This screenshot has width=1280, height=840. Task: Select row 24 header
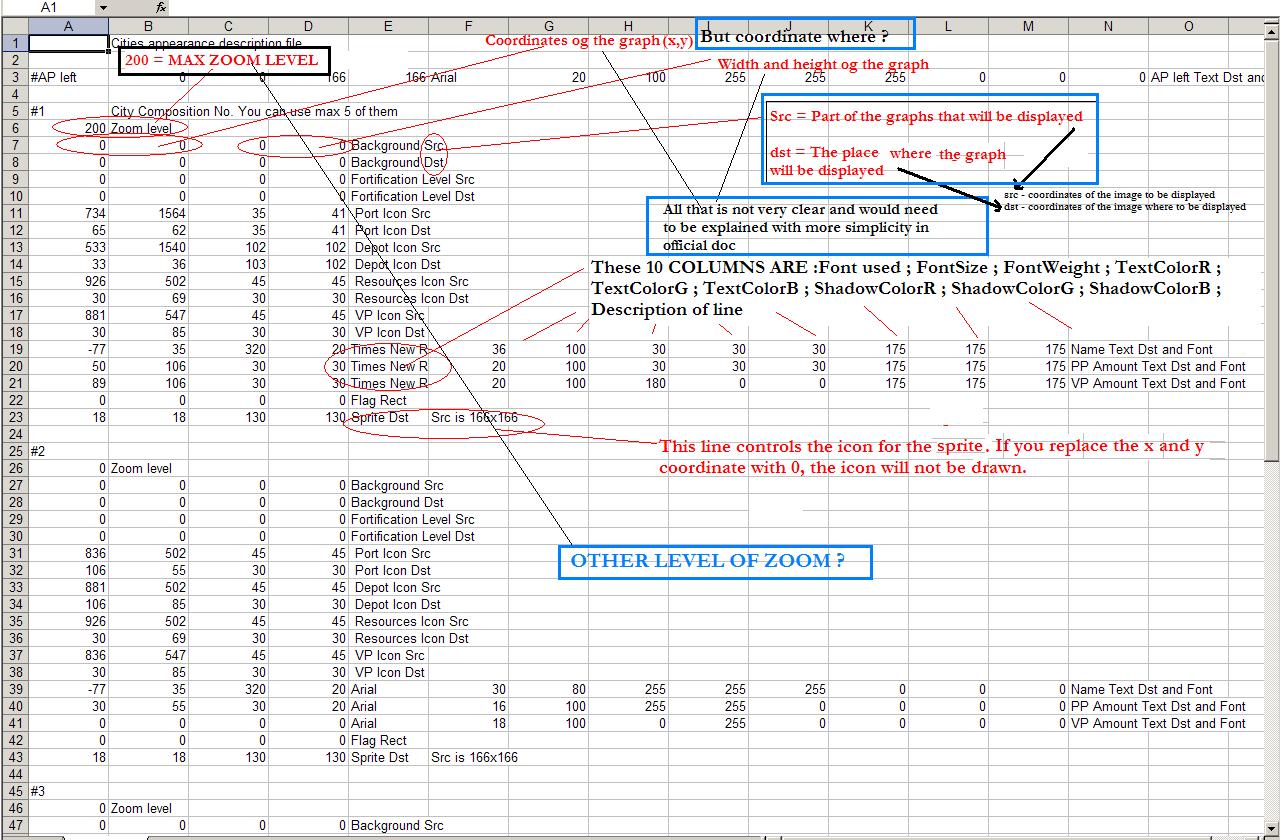pos(14,434)
